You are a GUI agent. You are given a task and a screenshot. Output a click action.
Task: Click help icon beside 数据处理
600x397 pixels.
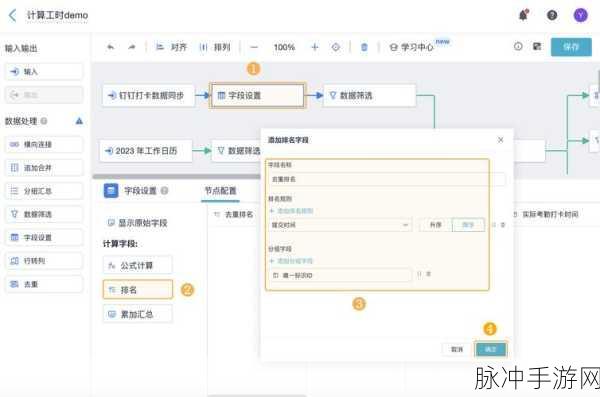point(44,121)
